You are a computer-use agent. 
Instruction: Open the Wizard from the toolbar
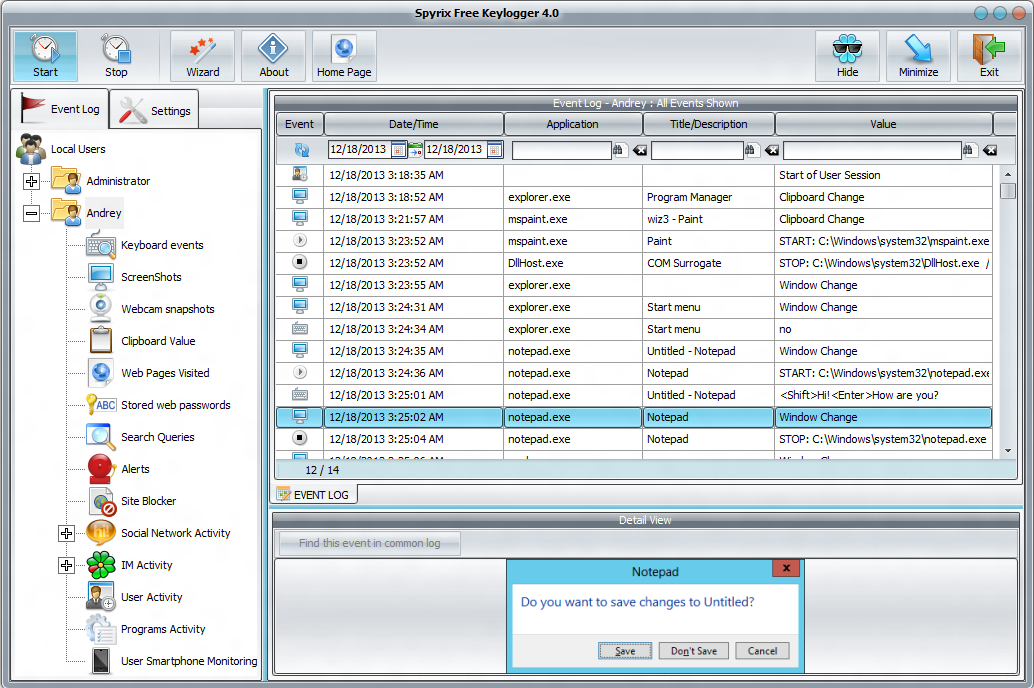202,56
